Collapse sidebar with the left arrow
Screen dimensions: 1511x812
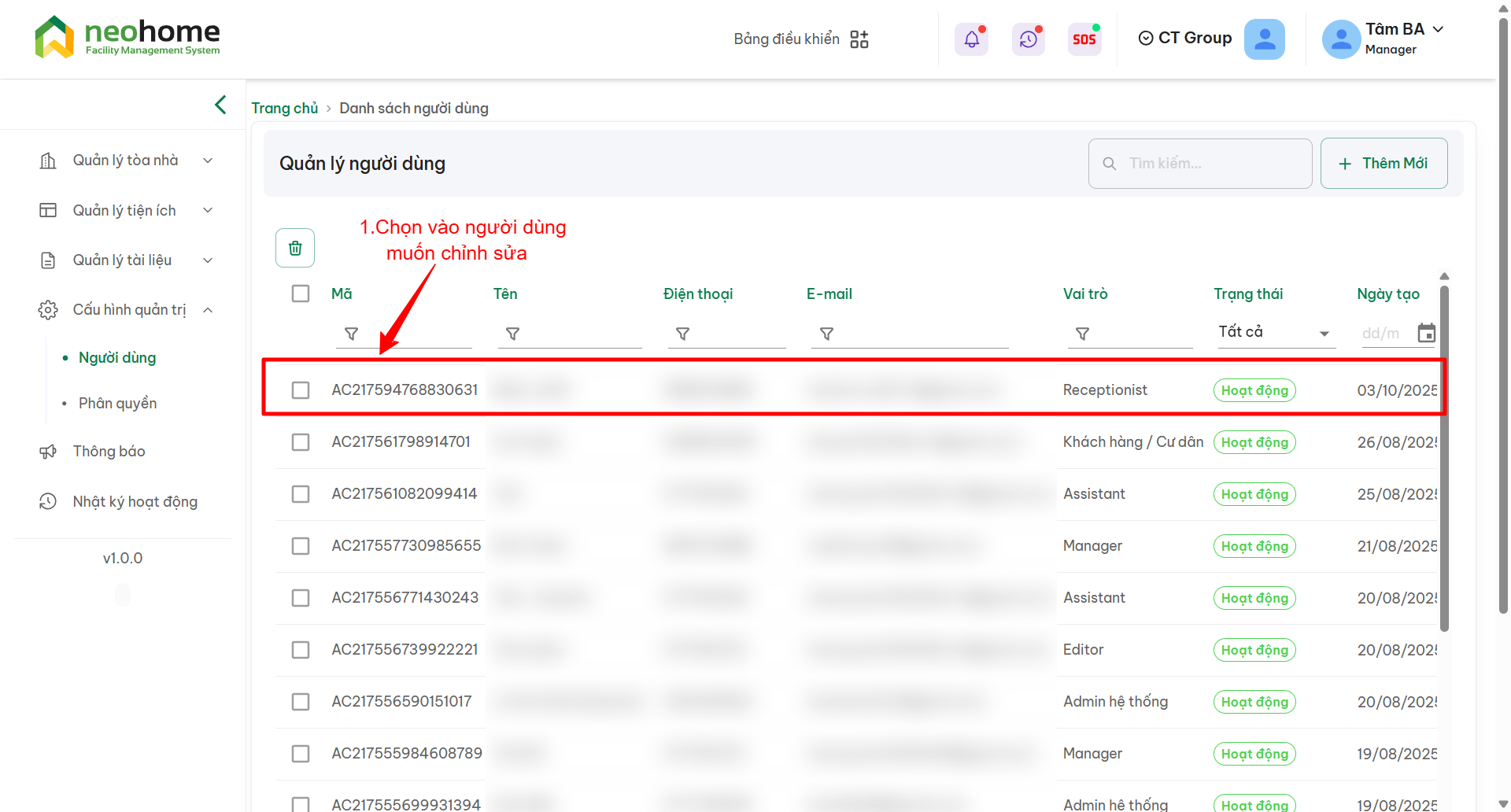click(x=220, y=105)
